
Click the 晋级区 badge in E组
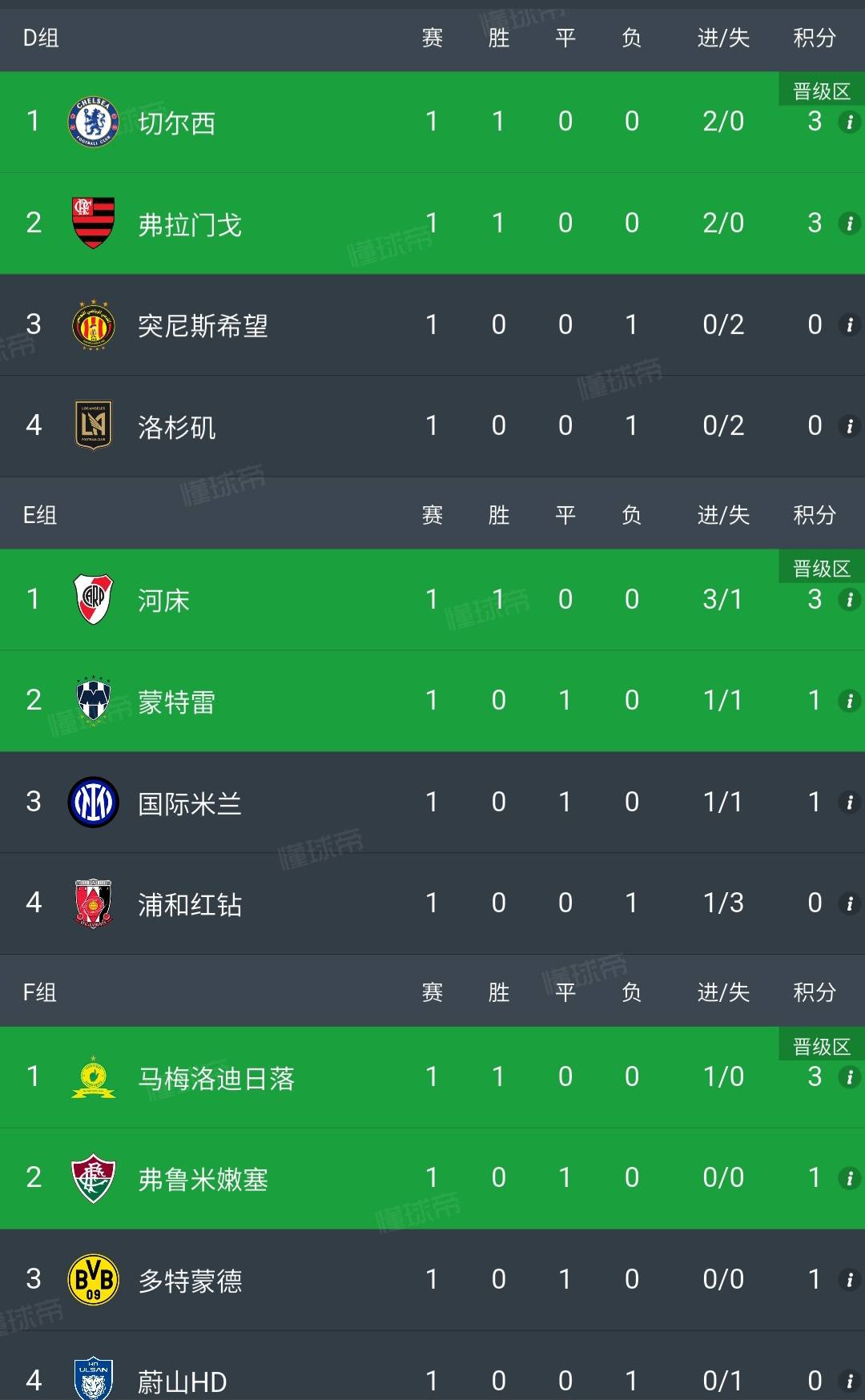(x=821, y=569)
